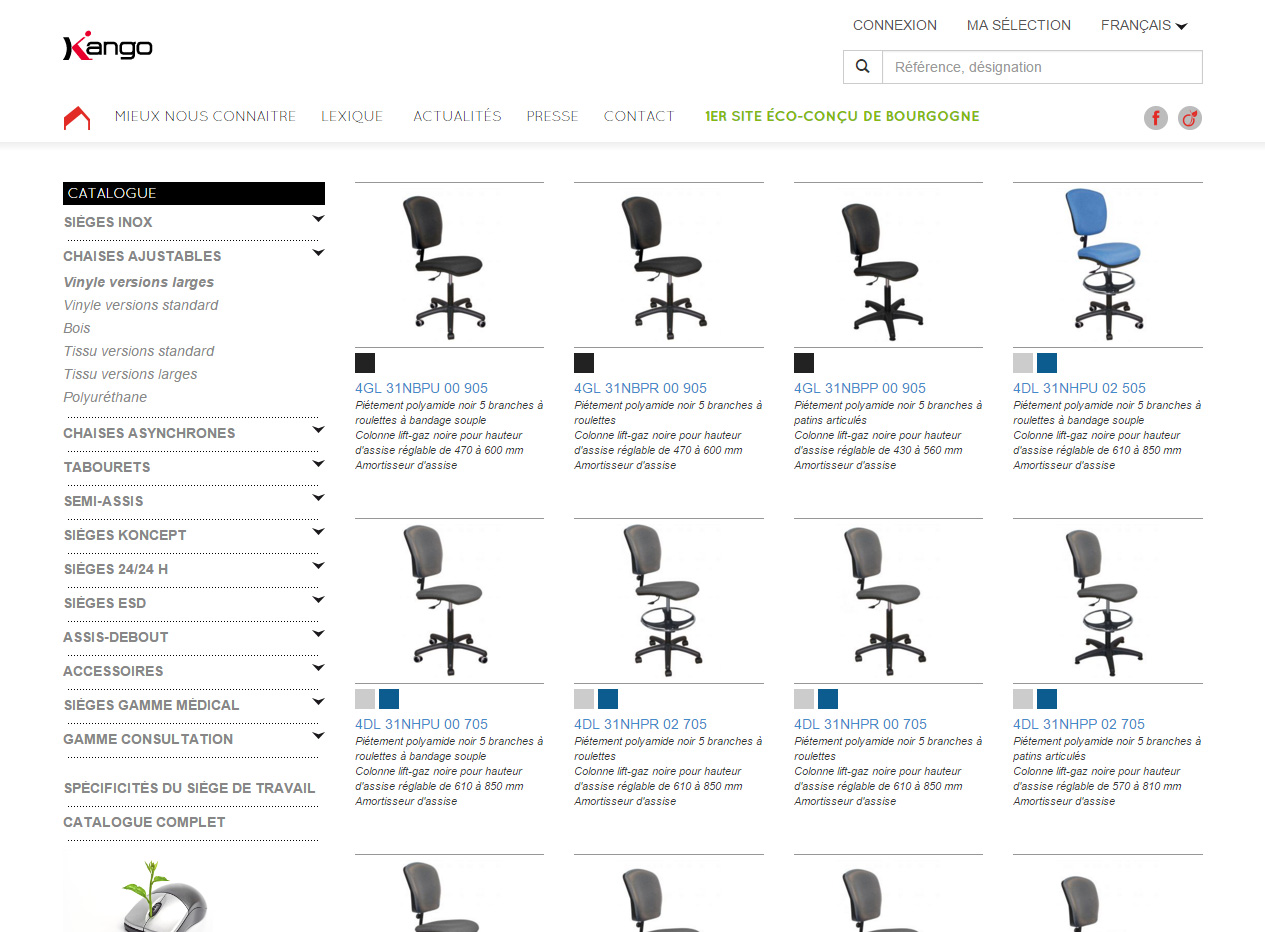
Task: Expand the Sièges Koncept category arrow
Action: coord(318,531)
